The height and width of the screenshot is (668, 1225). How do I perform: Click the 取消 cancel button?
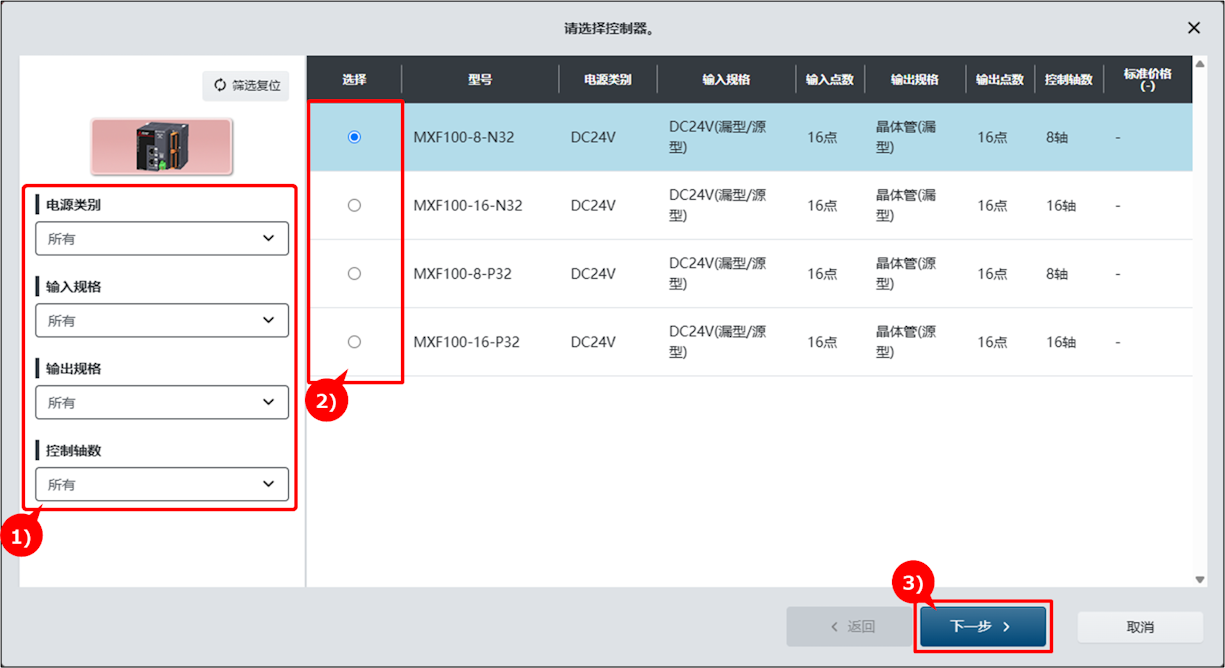point(1139,627)
